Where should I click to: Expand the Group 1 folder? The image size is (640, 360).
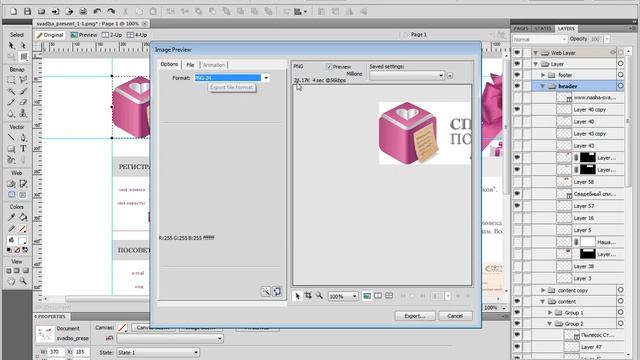[x=550, y=312]
